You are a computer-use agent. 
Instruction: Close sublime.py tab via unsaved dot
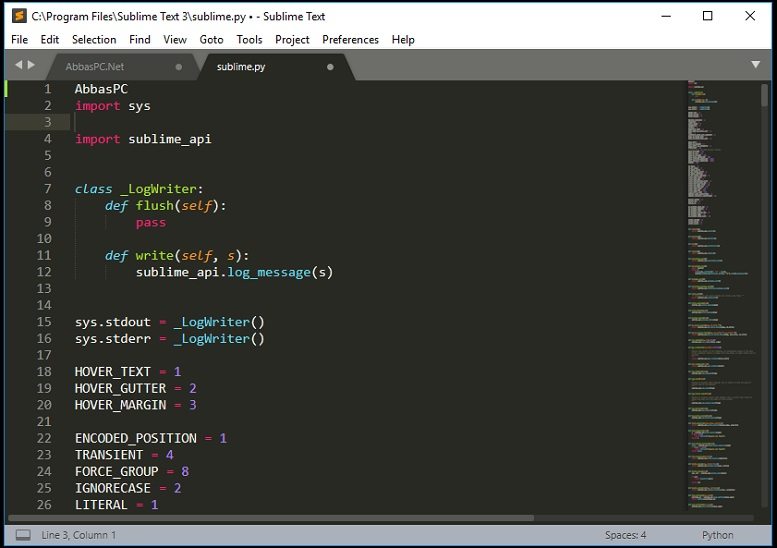331,67
